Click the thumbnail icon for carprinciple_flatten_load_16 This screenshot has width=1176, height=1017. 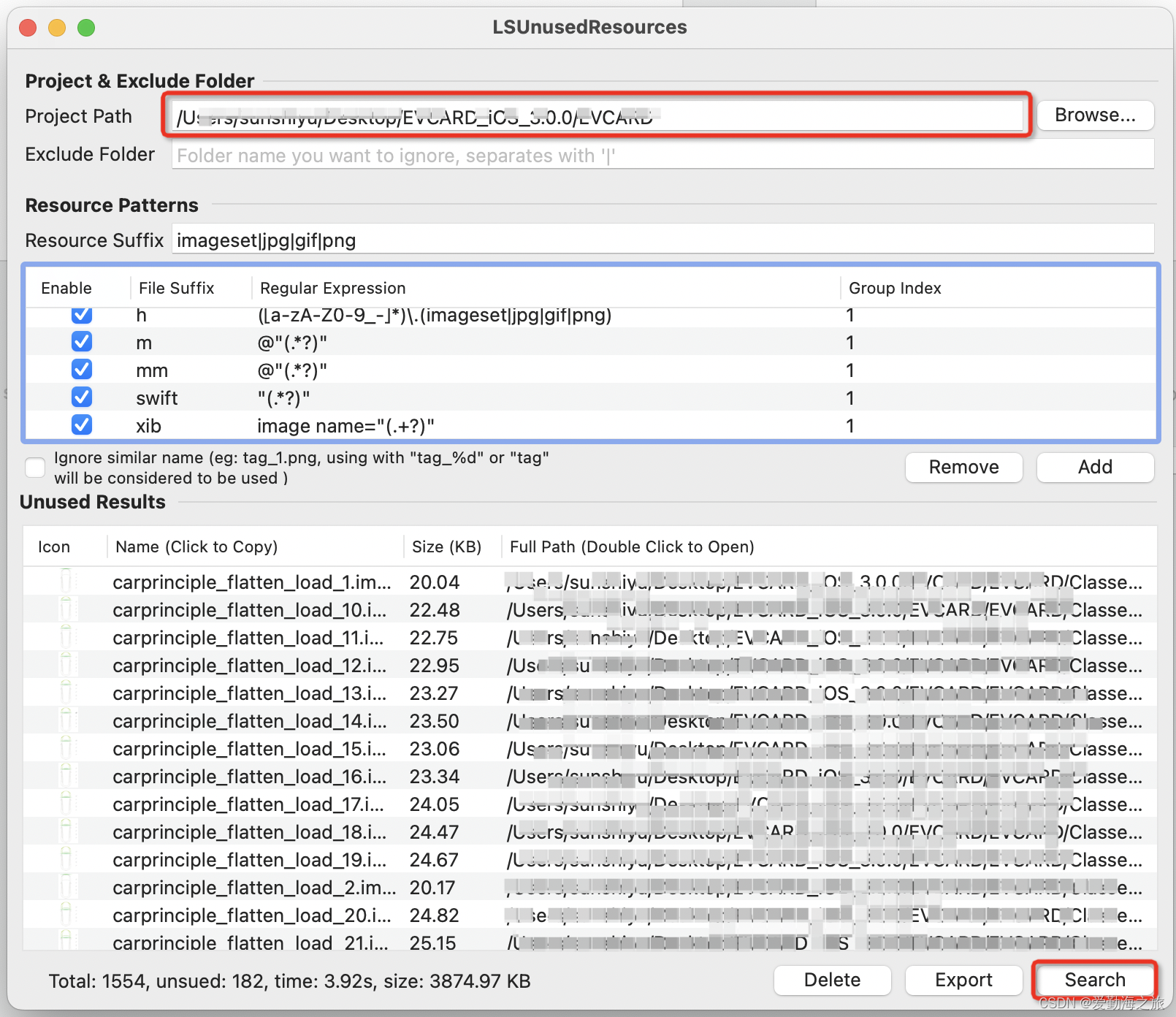(x=66, y=775)
